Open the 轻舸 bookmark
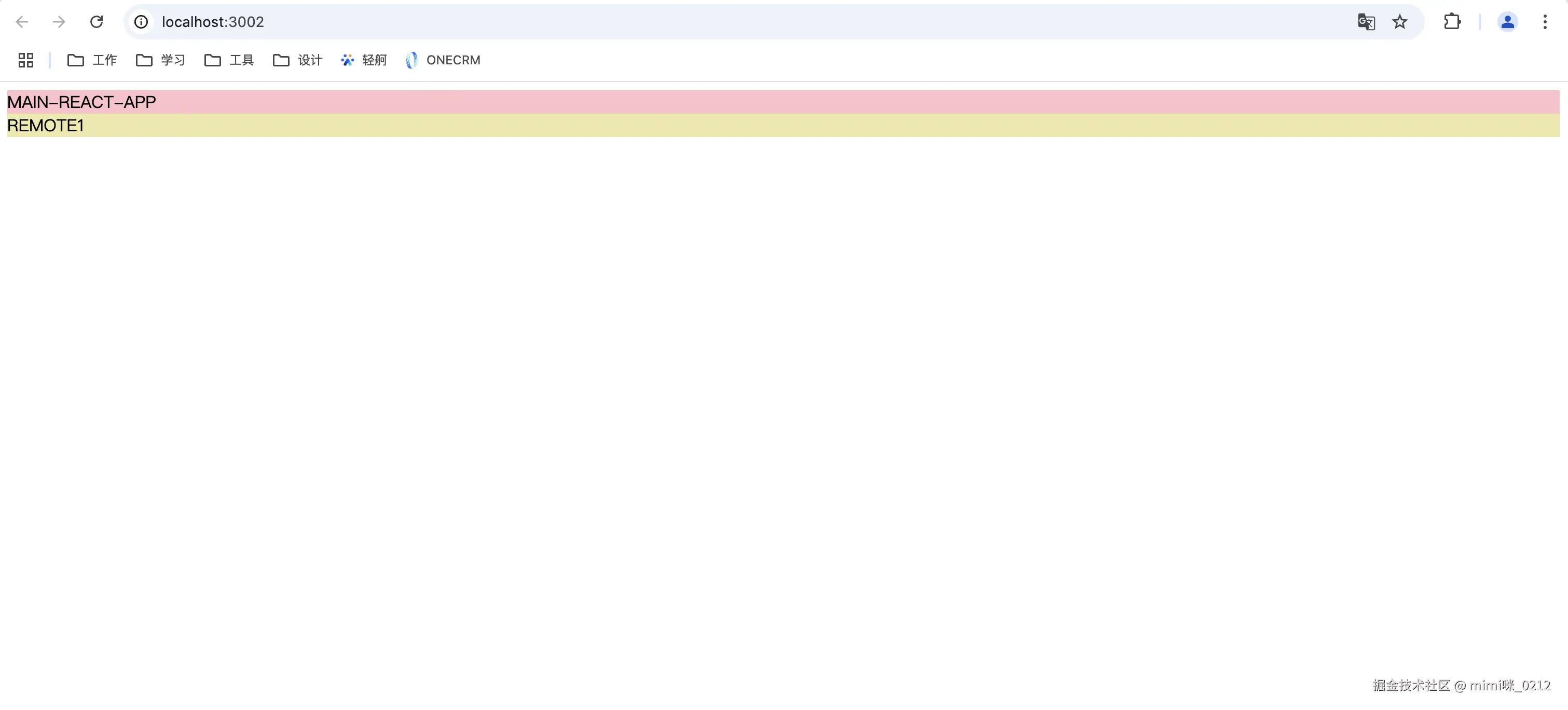 [364, 60]
